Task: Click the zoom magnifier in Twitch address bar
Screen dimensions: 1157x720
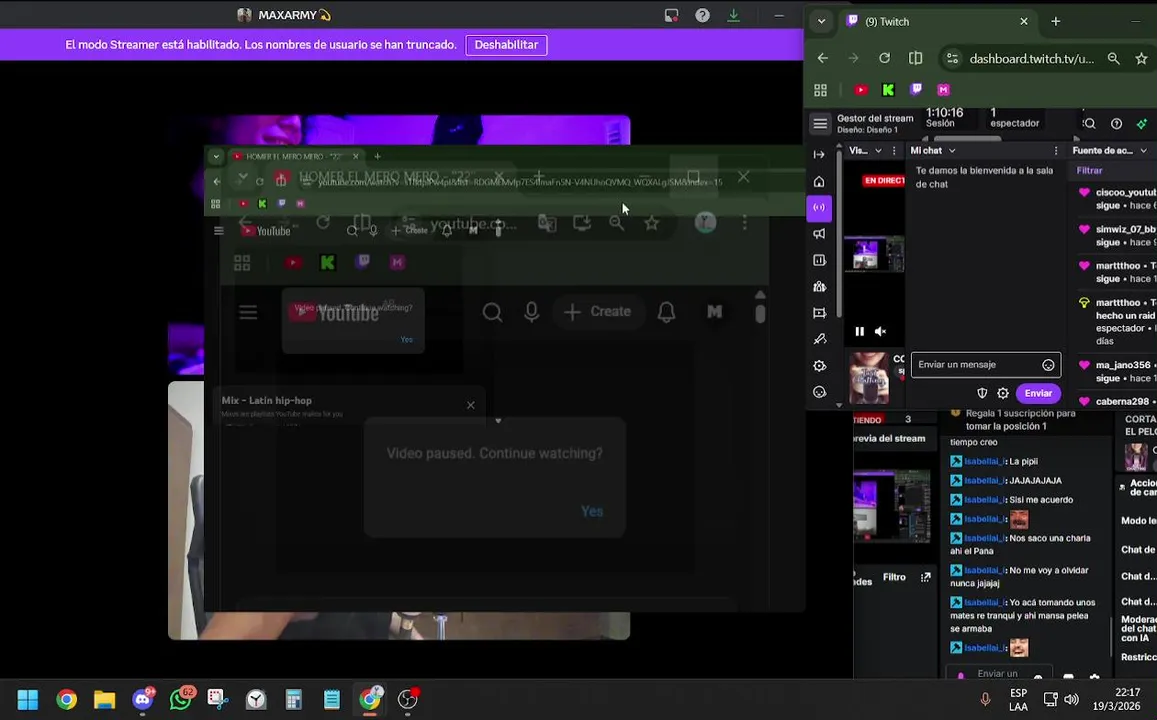Action: click(x=1113, y=58)
